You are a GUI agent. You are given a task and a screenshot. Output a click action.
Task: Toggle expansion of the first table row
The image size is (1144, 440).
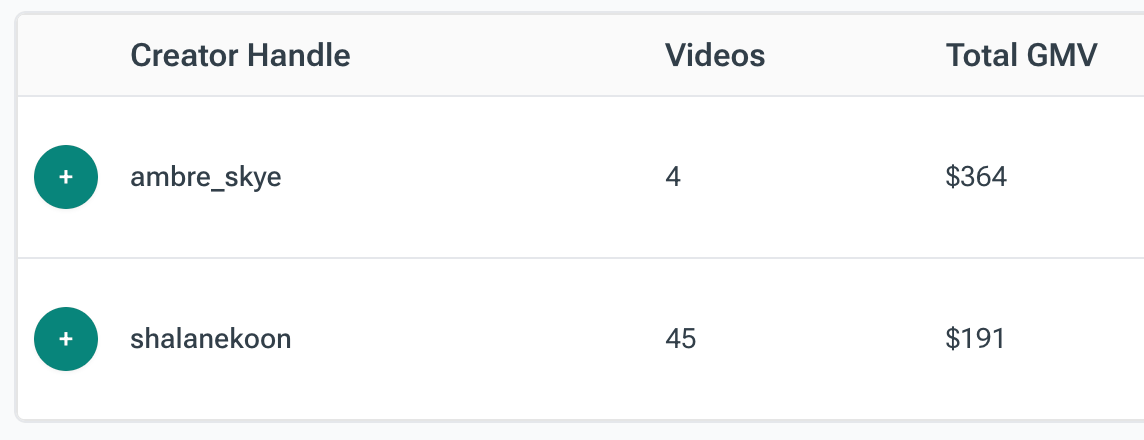coord(66,177)
